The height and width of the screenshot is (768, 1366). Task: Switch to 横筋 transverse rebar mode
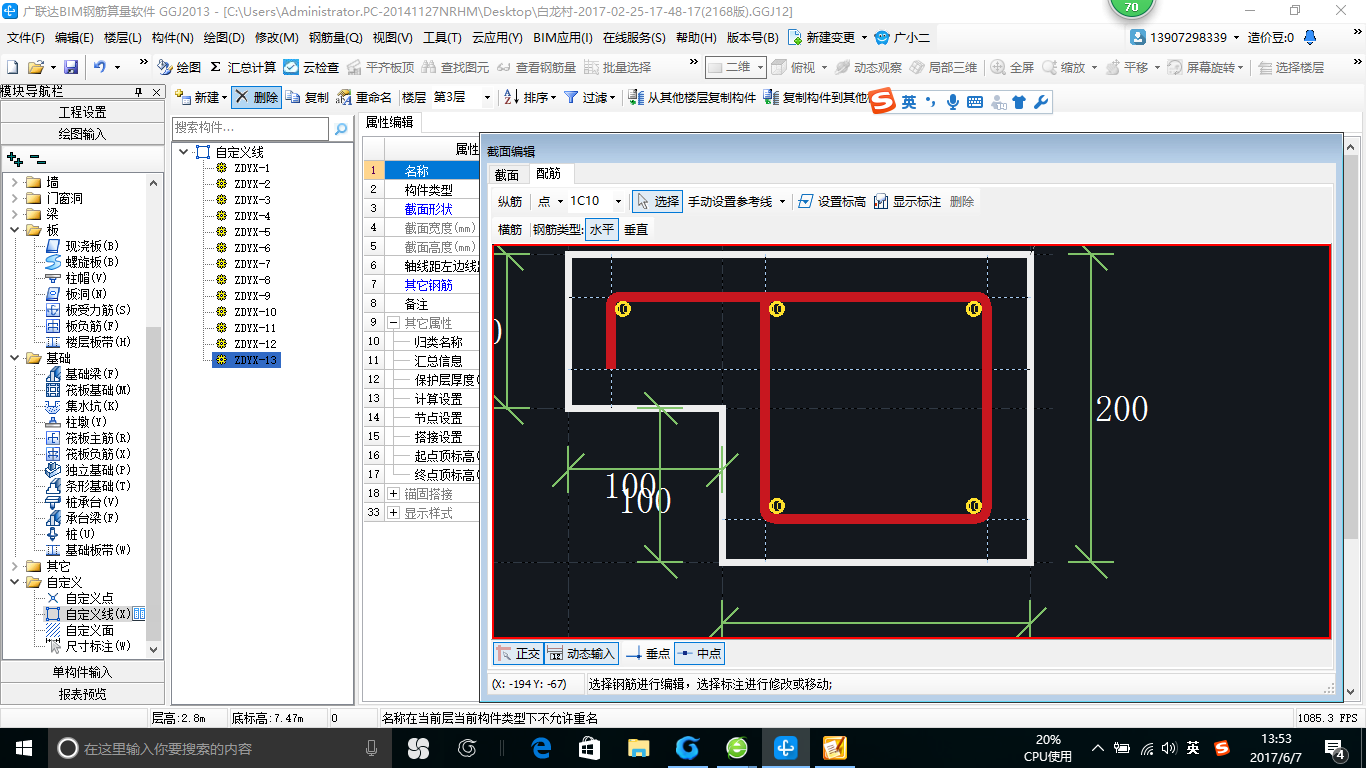click(x=510, y=229)
